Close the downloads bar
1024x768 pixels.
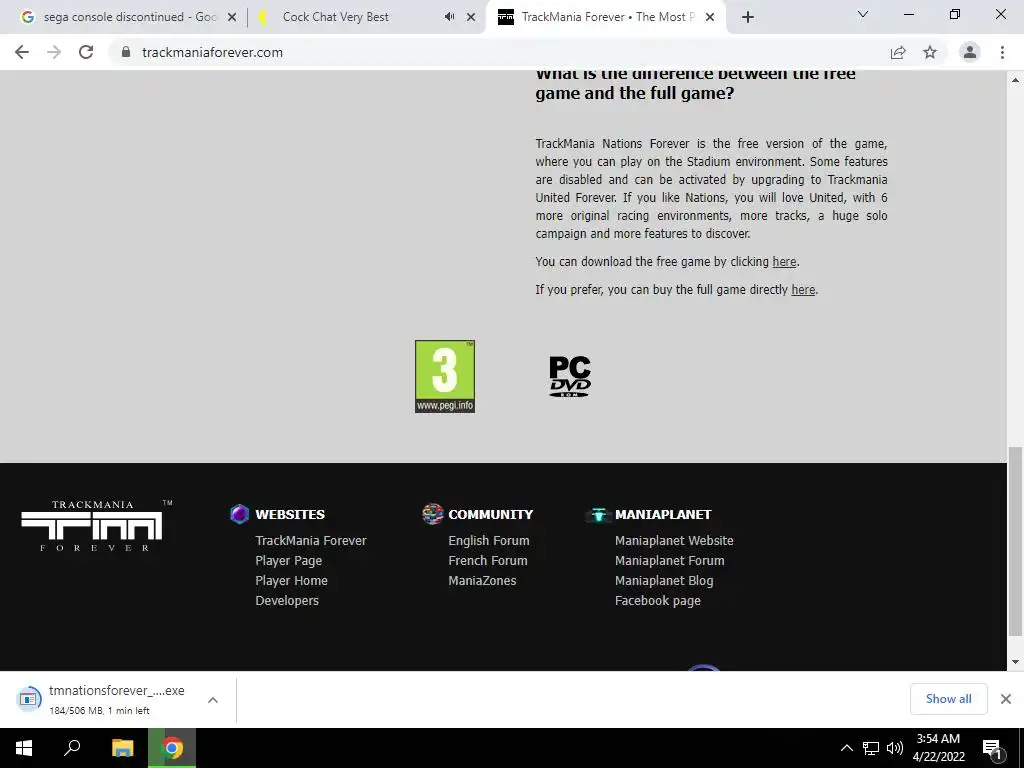1006,699
